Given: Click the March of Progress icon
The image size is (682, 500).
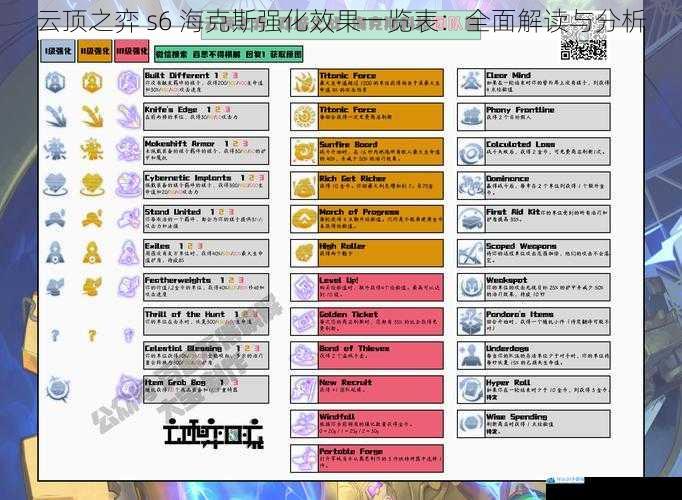Looking at the screenshot, I should click(x=304, y=220).
